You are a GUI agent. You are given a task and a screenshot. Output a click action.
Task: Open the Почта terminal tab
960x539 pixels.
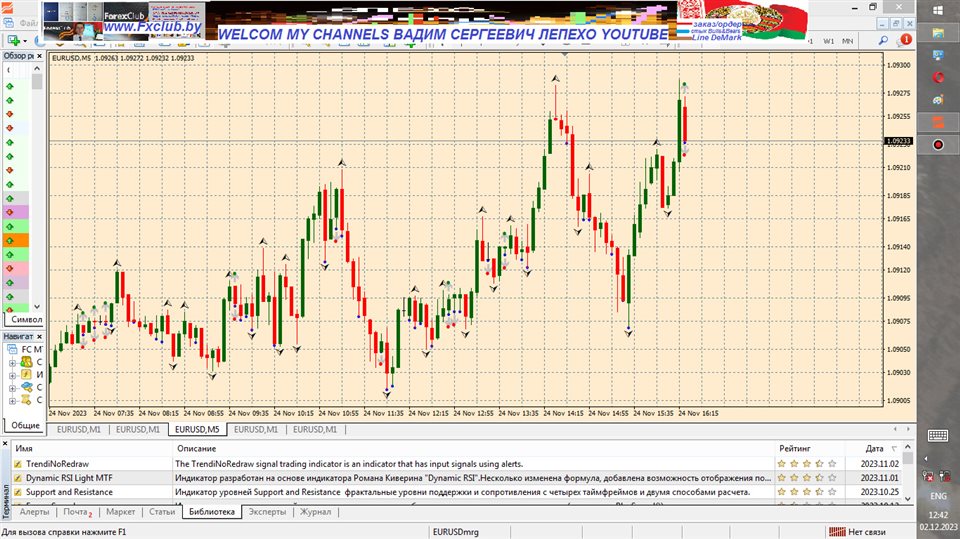point(77,511)
